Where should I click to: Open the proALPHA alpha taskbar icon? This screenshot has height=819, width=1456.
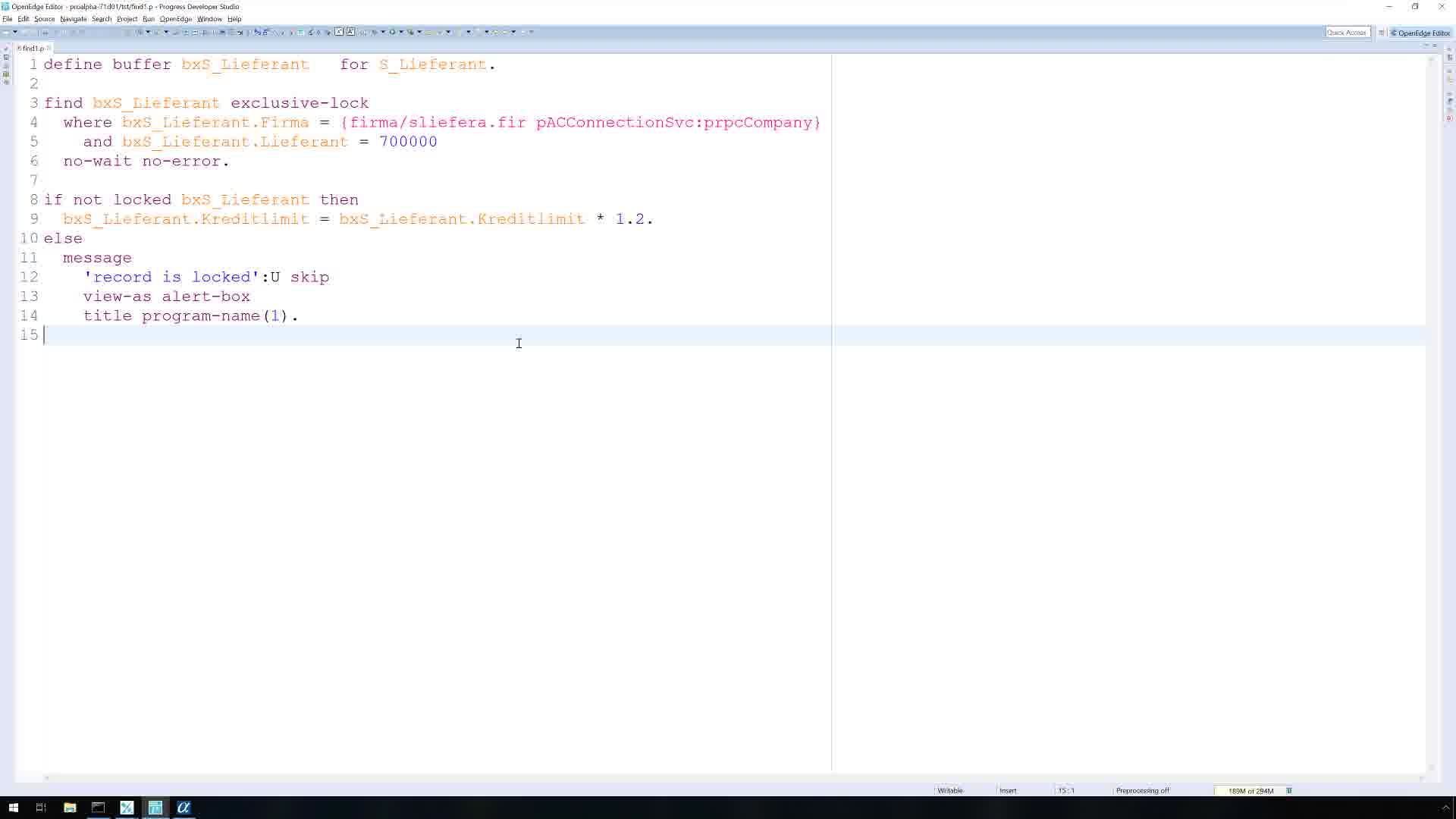[184, 807]
